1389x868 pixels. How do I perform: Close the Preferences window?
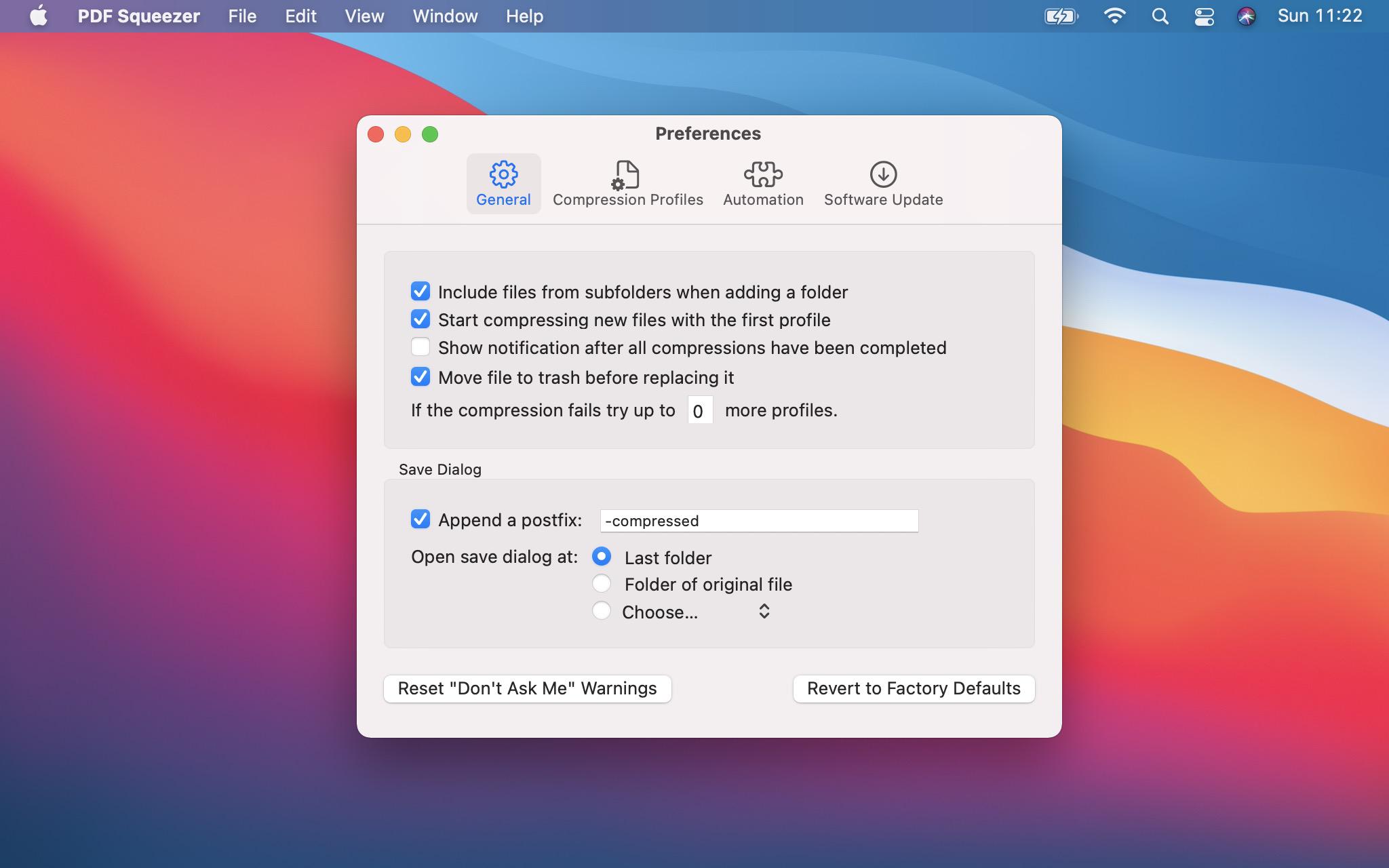pyautogui.click(x=376, y=134)
